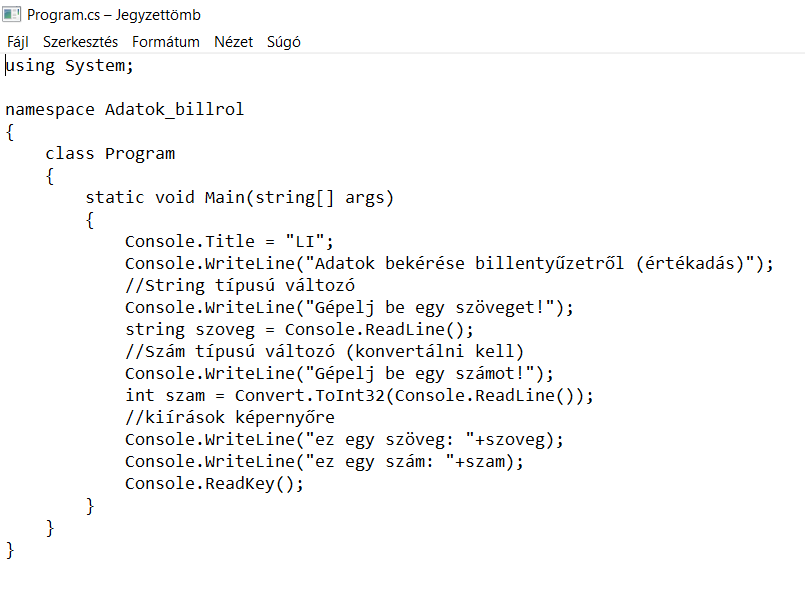Image resolution: width=805 pixels, height=593 pixels.
Task: Place cursor in the 'using System;' line
Action: pos(69,66)
